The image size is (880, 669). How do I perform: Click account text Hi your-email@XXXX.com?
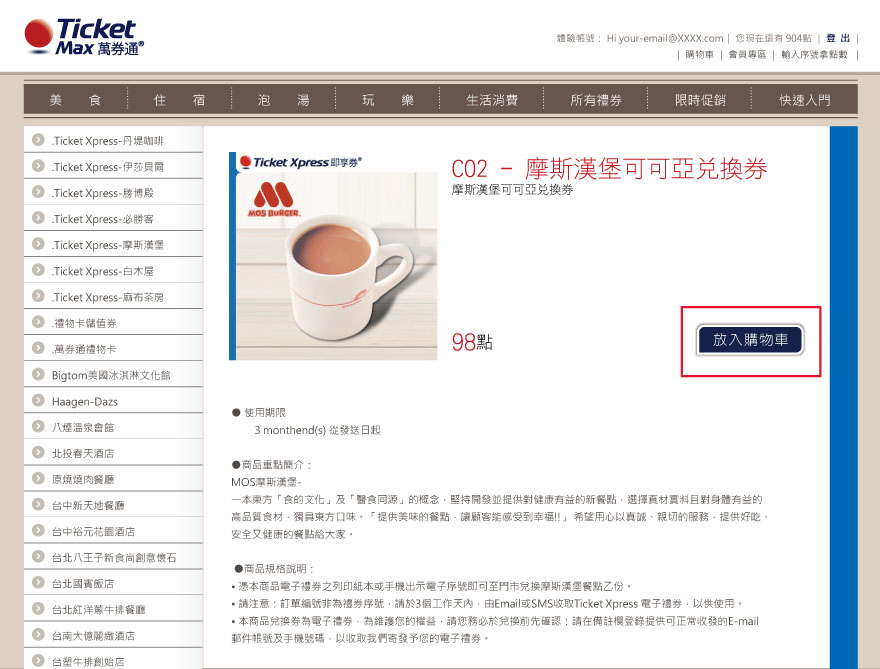coord(664,38)
